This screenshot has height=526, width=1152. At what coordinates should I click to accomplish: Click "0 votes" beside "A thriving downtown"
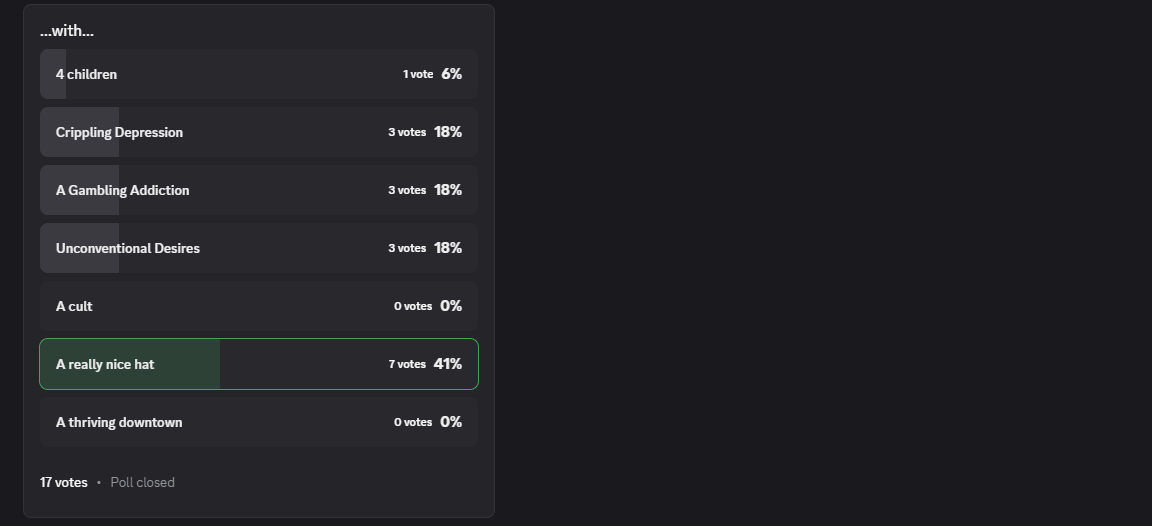pos(413,422)
